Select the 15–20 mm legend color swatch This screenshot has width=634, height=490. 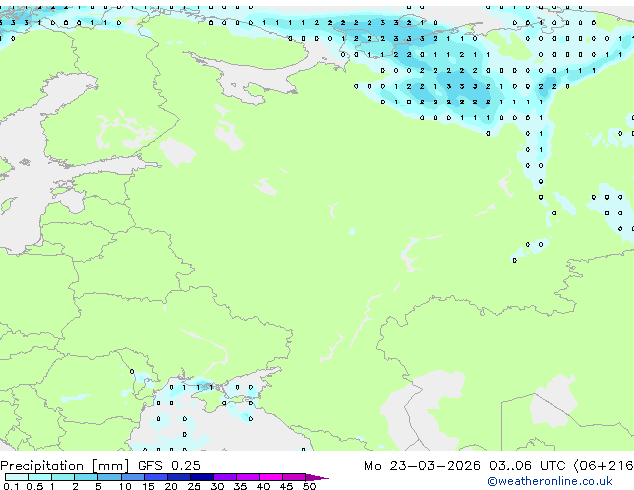[x=155, y=477]
